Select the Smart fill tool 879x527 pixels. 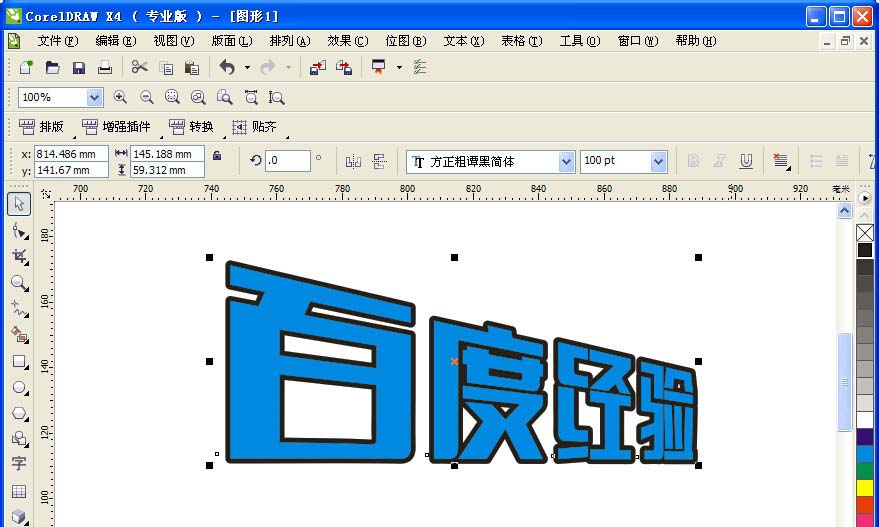[19, 335]
